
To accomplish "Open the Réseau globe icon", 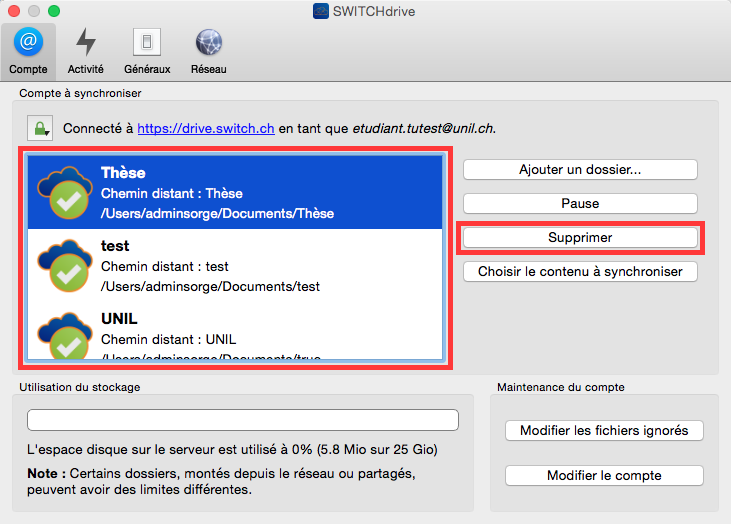I will (209, 43).
